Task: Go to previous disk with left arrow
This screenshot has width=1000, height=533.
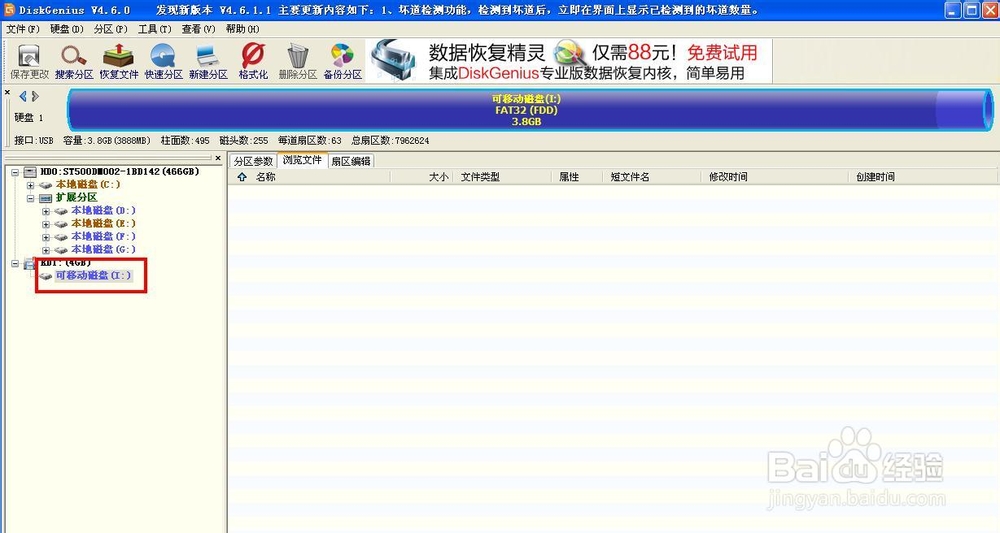Action: click(23, 96)
